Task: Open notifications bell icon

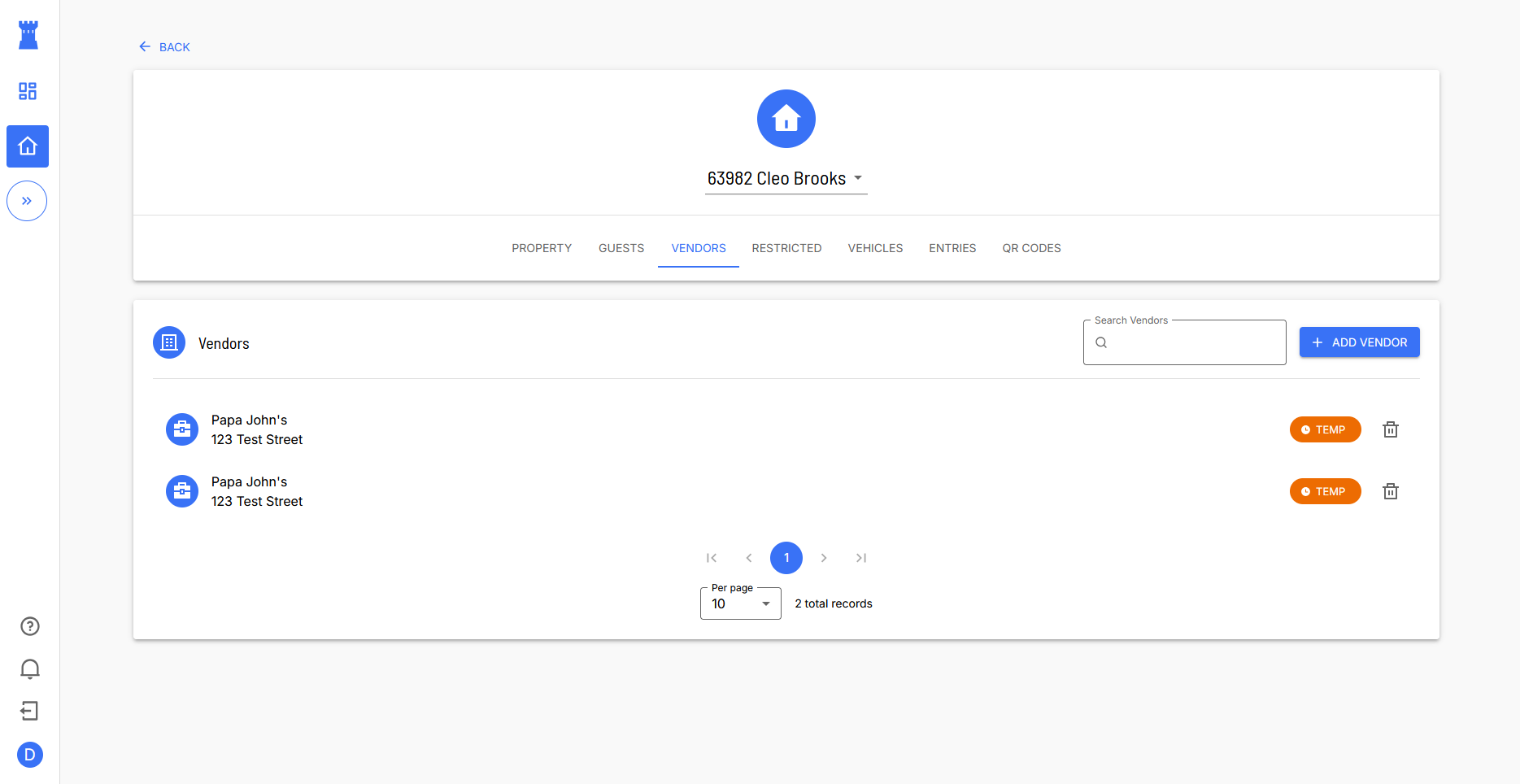Action: pyautogui.click(x=30, y=669)
